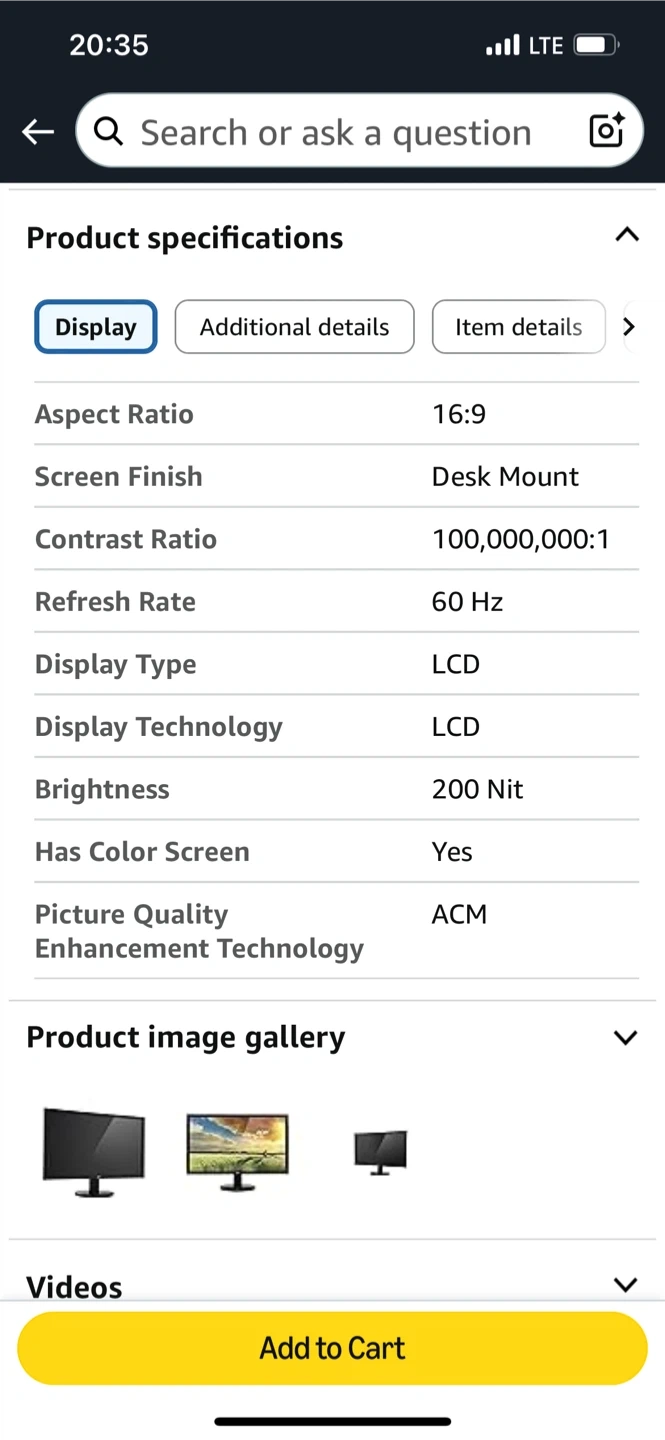Switch to Item details tab
This screenshot has height=1440, width=665.
pyautogui.click(x=518, y=327)
